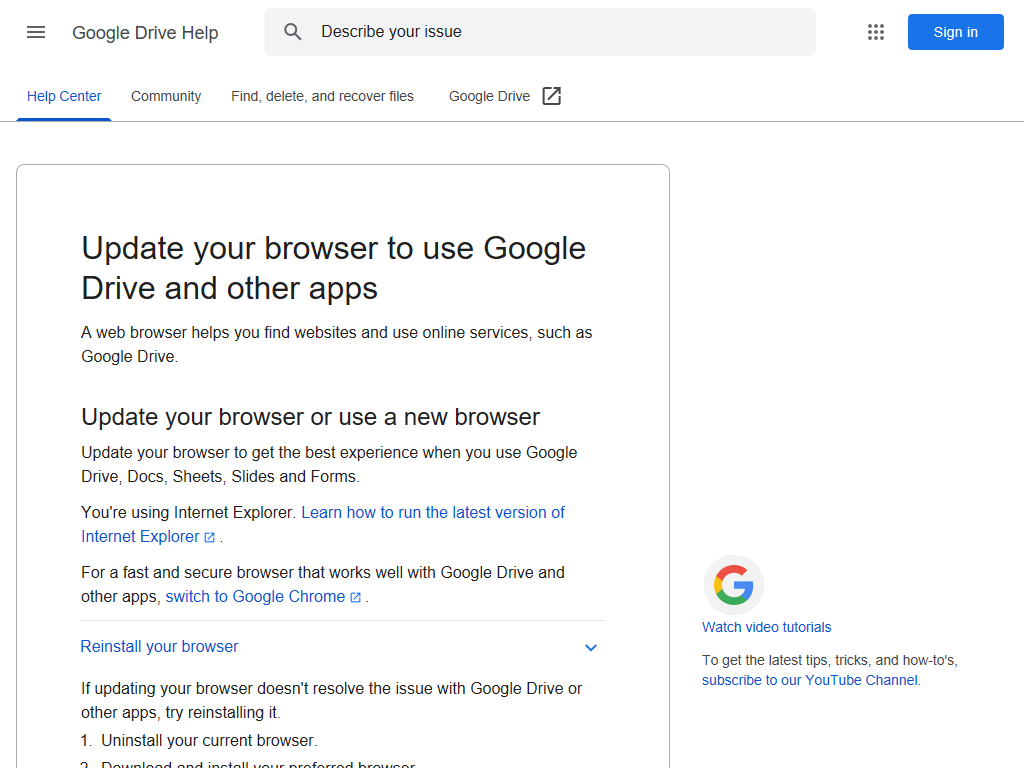Click external-link icon after Internet Explorer
Screen dimensions: 1024x768
pos(210,537)
